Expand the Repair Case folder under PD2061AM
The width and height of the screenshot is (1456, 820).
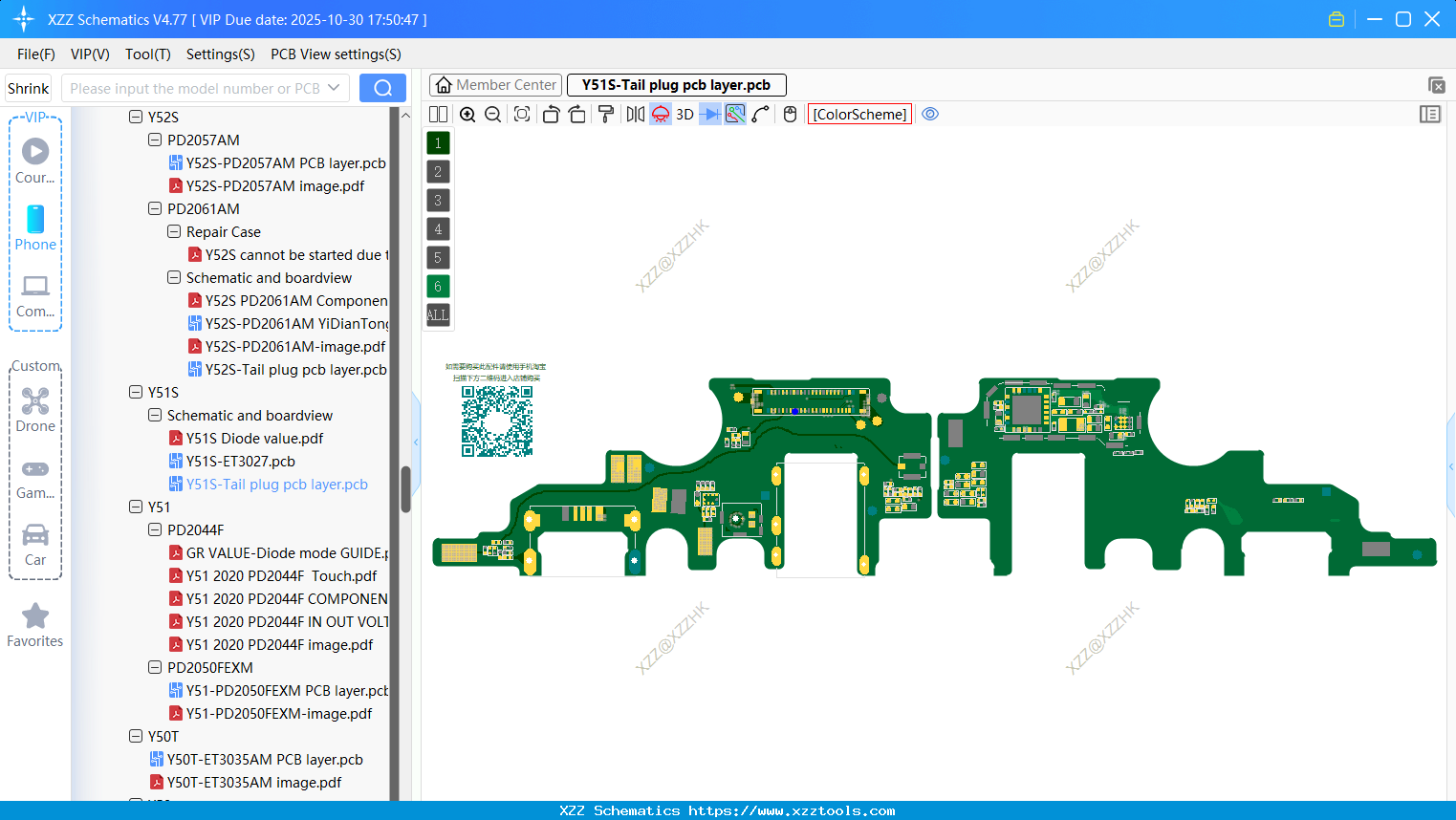point(173,231)
